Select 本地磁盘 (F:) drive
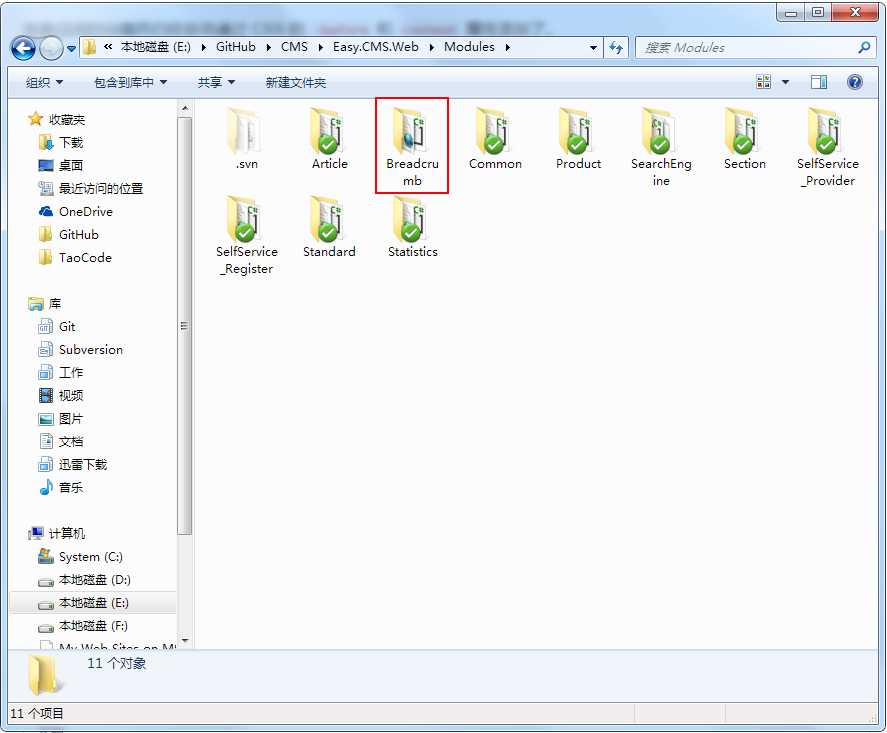 click(x=83, y=626)
